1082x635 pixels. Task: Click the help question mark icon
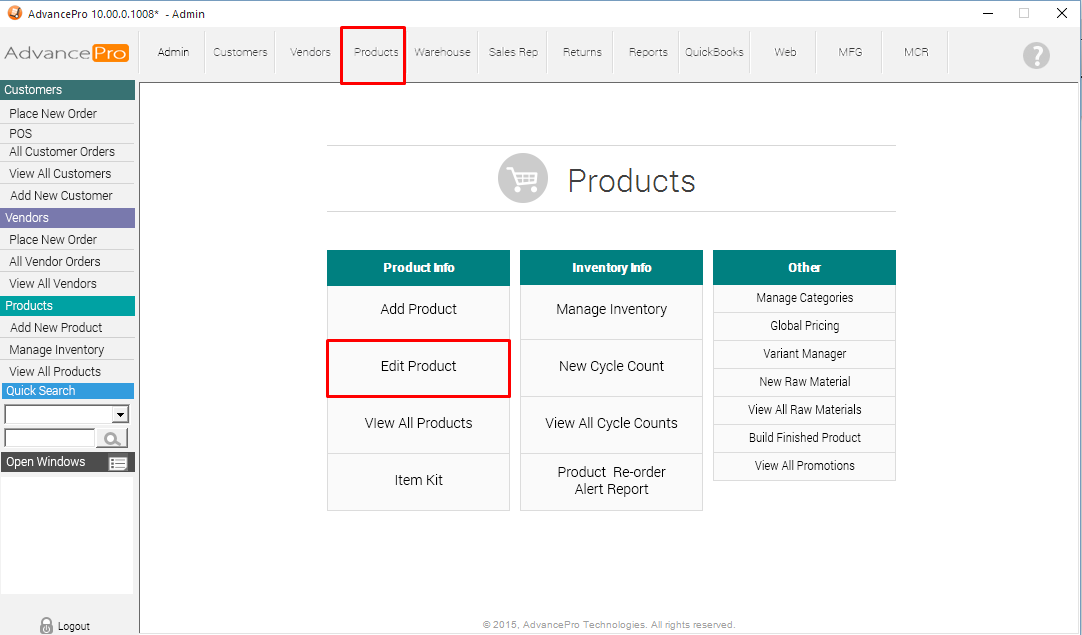pos(1036,55)
